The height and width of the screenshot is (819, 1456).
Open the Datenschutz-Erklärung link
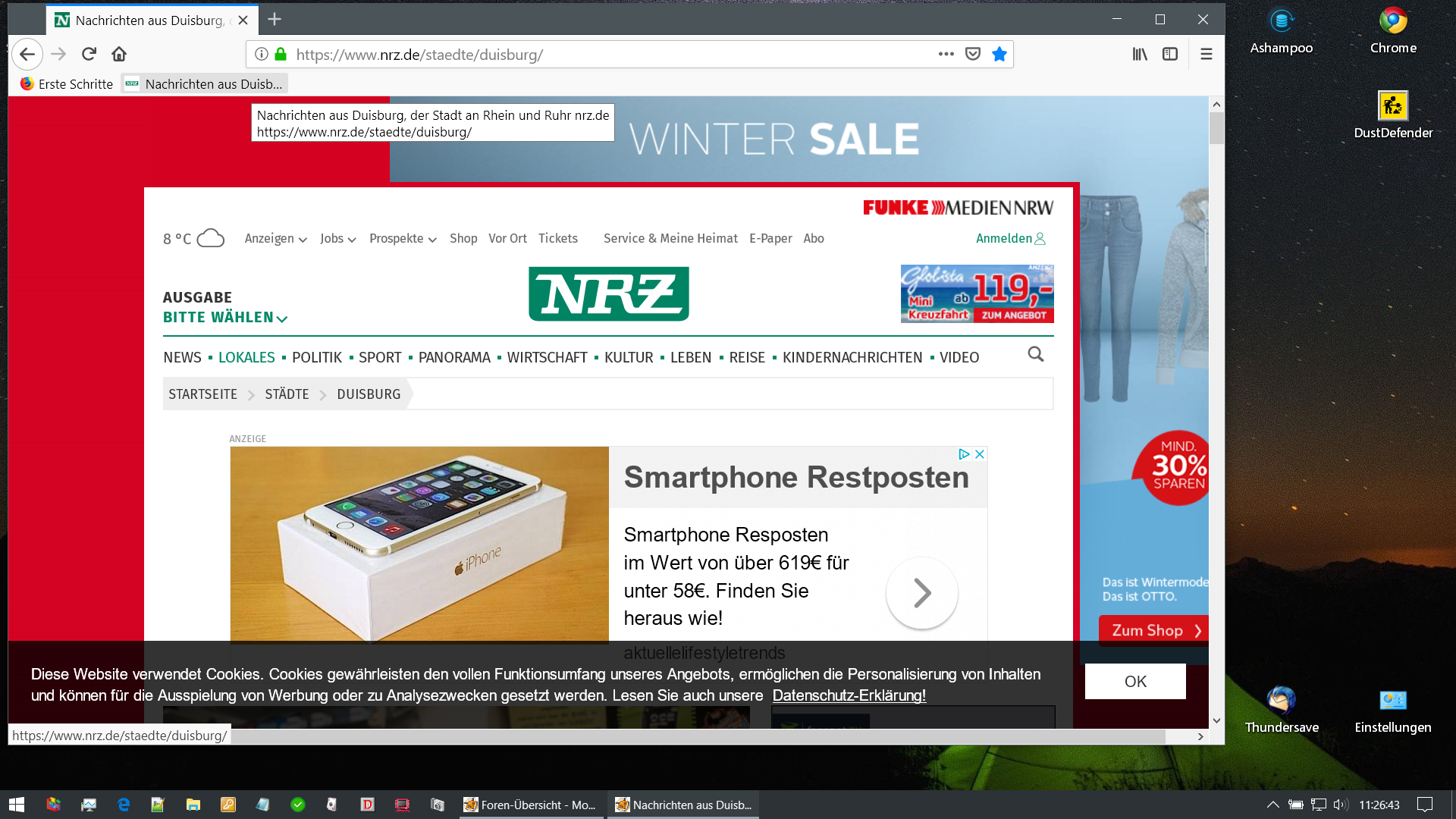(849, 695)
